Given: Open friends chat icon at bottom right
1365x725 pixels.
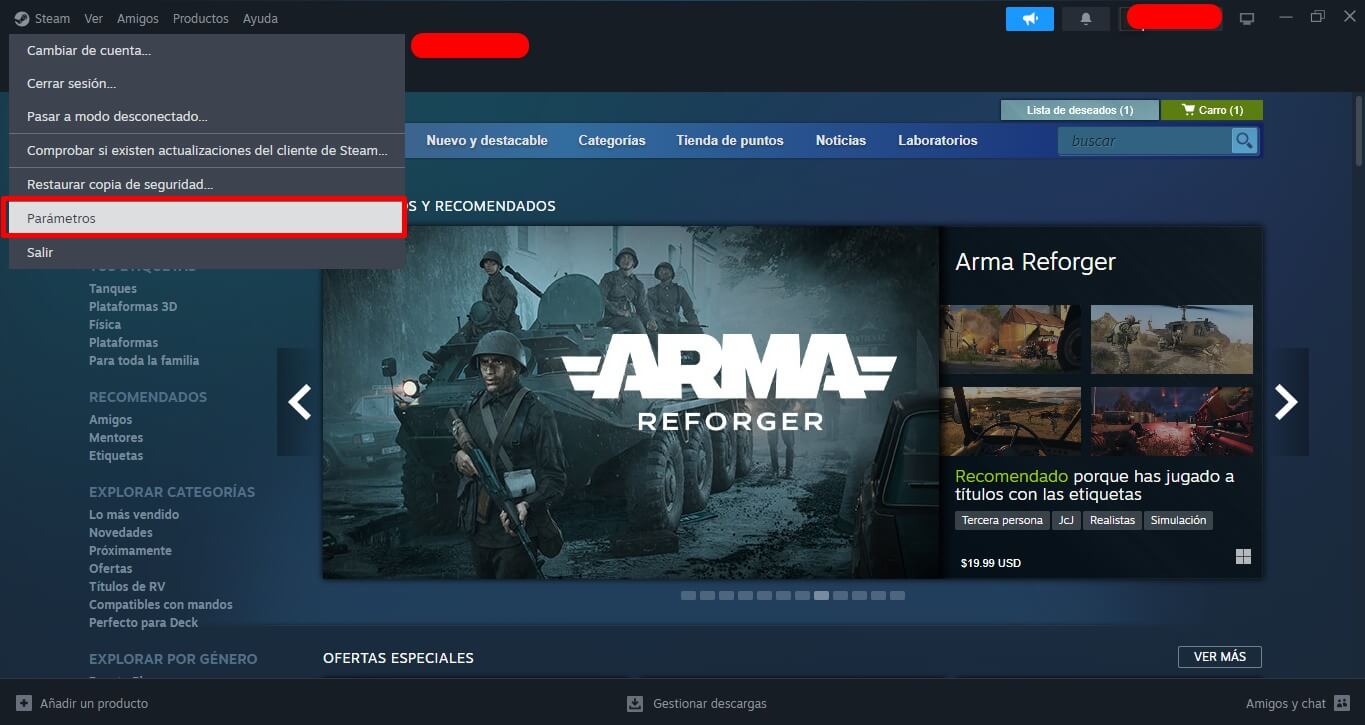Looking at the screenshot, I should pyautogui.click(x=1341, y=703).
